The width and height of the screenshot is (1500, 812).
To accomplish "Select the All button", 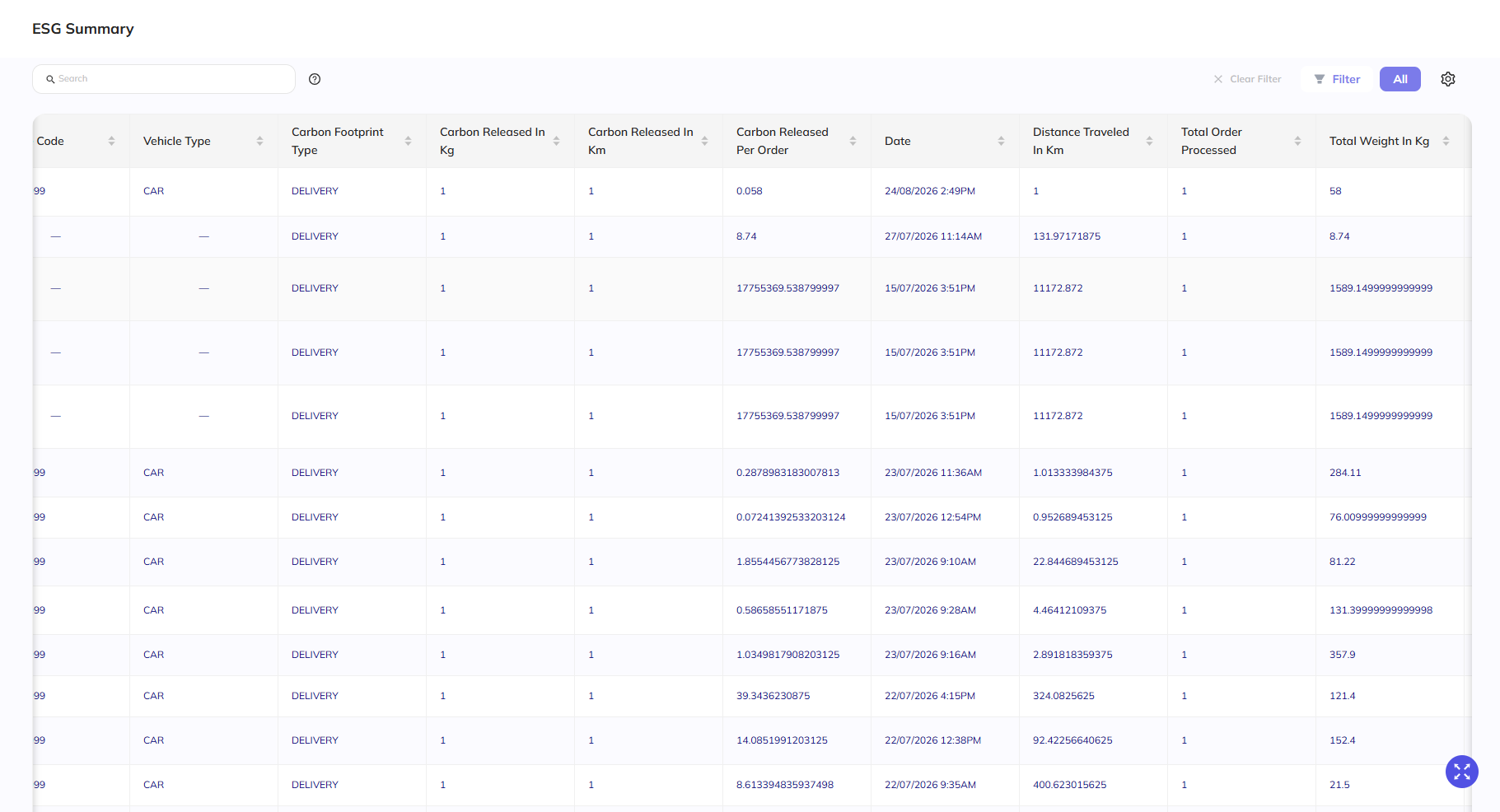I will pos(1400,79).
